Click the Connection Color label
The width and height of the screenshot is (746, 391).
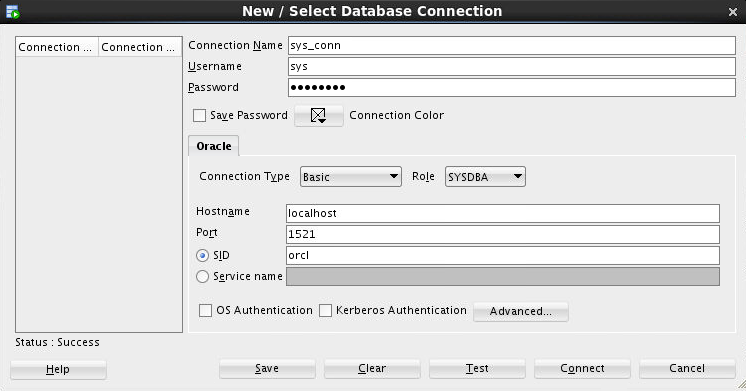tap(396, 116)
